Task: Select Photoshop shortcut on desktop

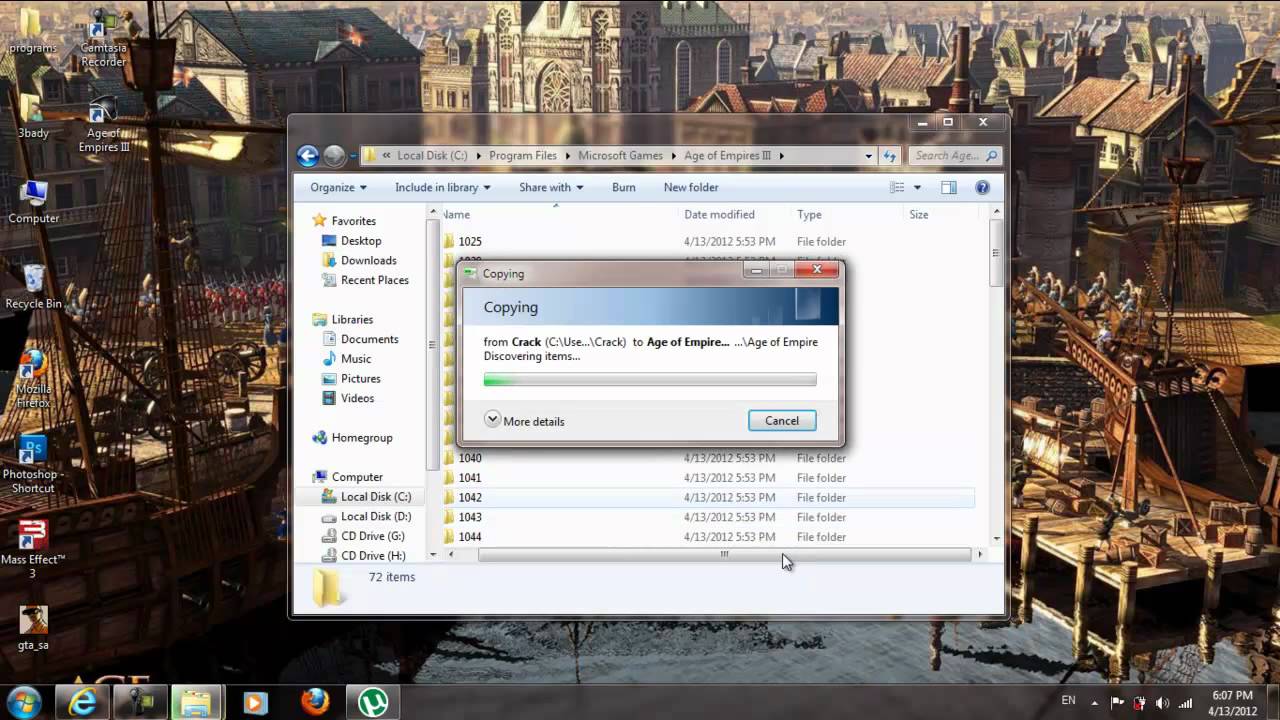Action: coord(33,464)
